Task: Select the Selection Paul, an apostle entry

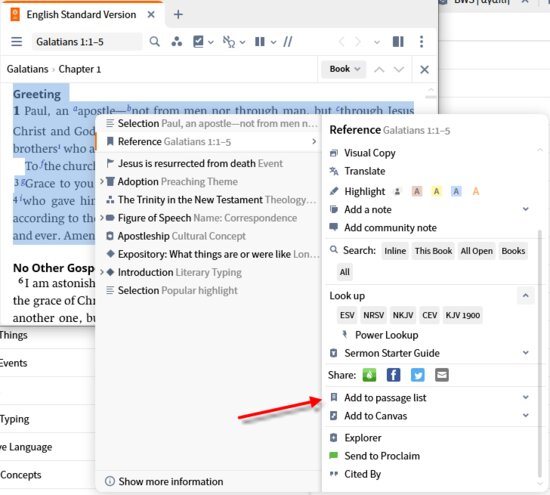Action: (208, 123)
